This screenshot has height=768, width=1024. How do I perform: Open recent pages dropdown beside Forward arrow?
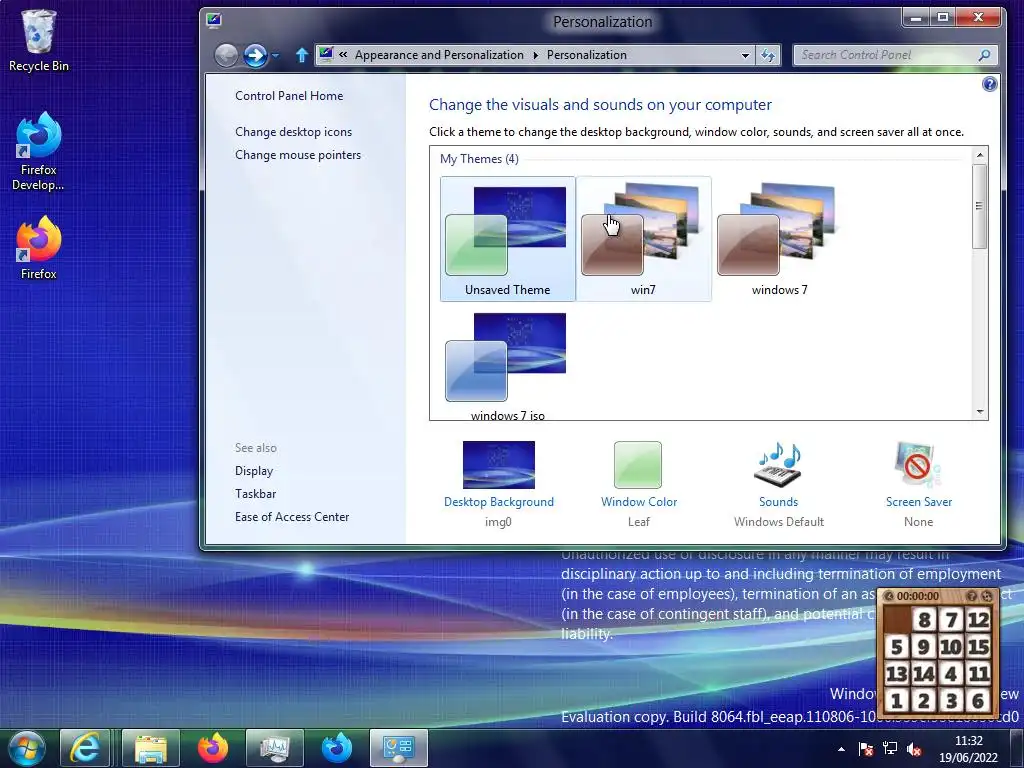pyautogui.click(x=276, y=56)
